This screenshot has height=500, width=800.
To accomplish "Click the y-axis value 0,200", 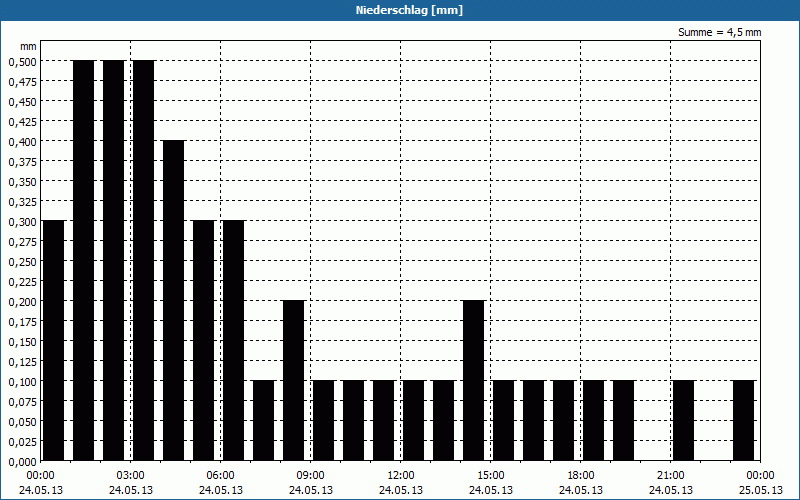I will tap(23, 302).
